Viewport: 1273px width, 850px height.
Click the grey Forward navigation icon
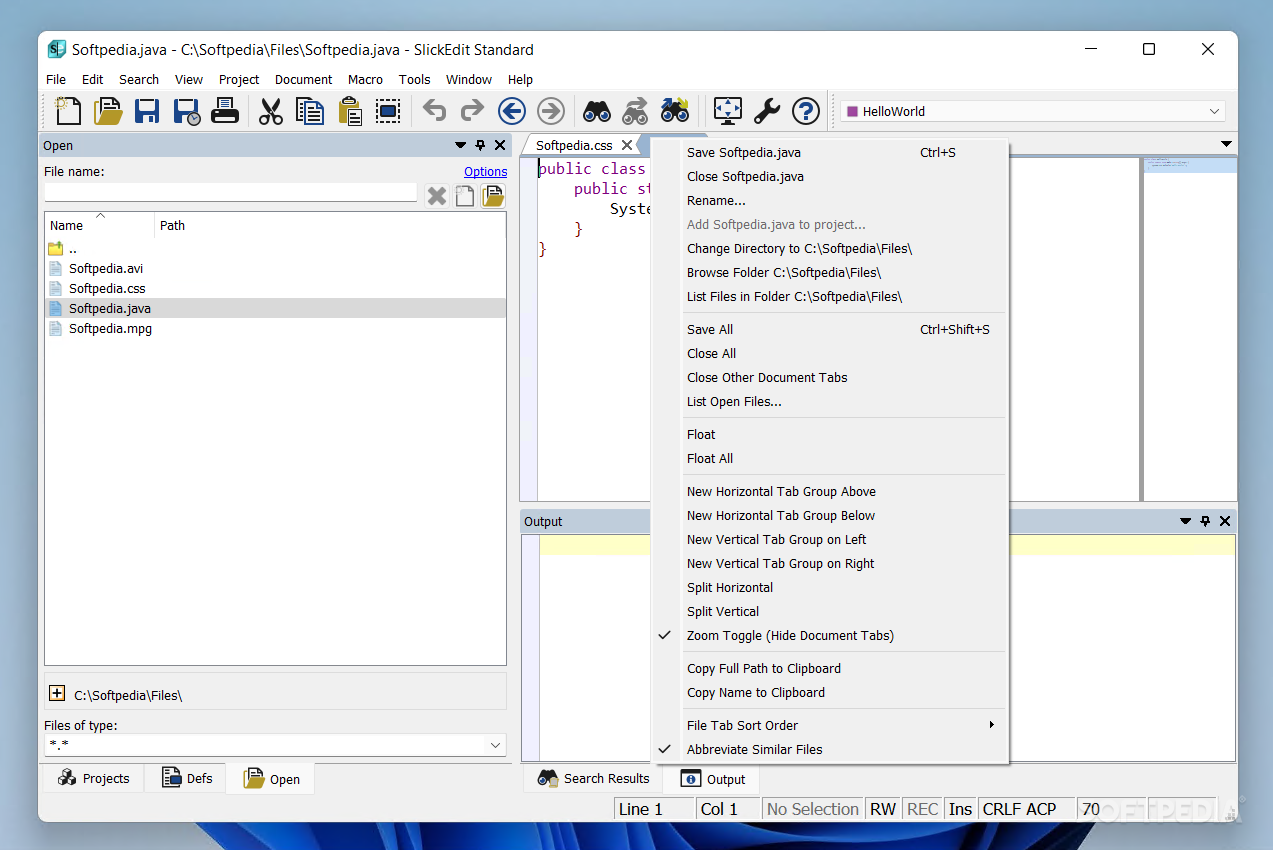[551, 110]
